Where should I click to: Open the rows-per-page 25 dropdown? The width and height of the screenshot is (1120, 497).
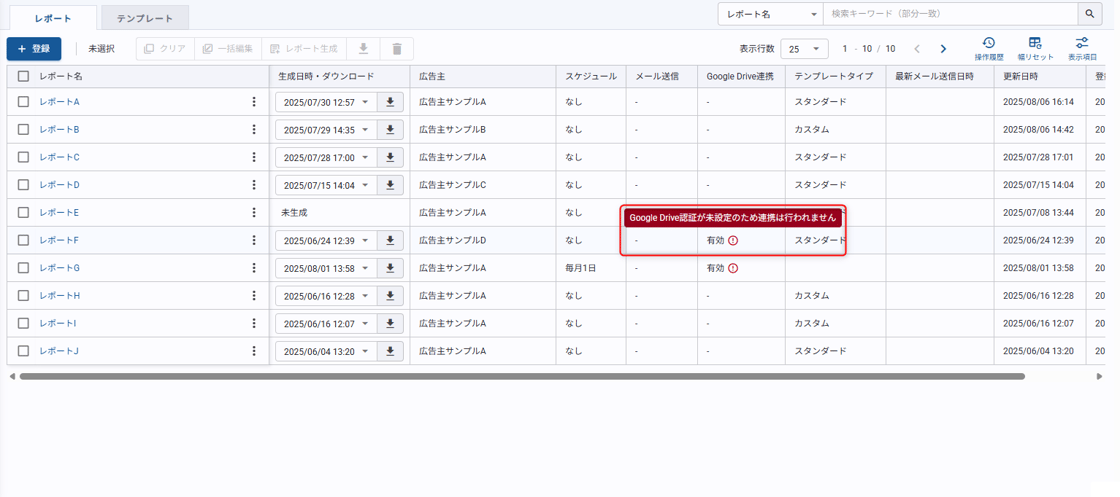(804, 49)
